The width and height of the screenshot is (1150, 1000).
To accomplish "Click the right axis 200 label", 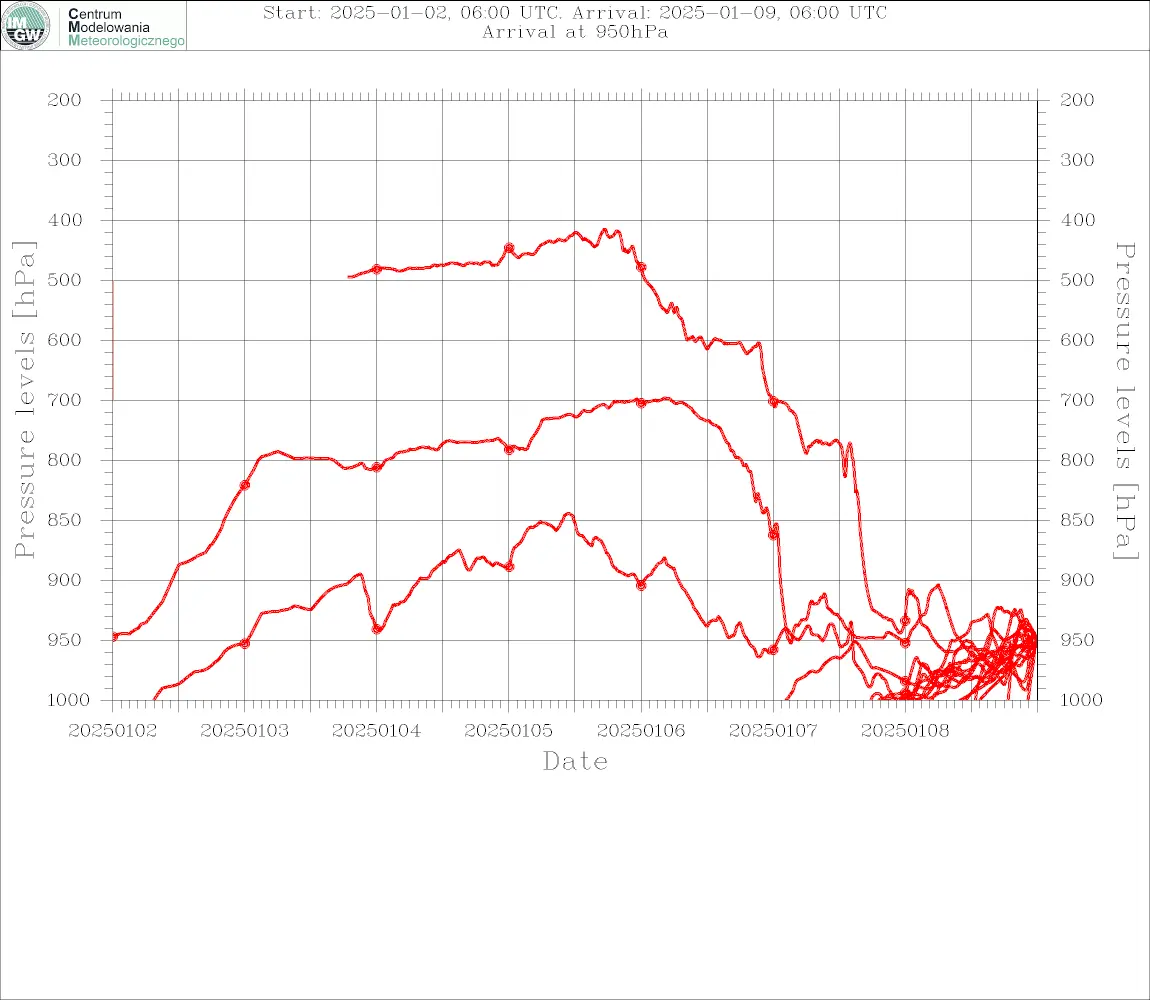I will click(1077, 100).
